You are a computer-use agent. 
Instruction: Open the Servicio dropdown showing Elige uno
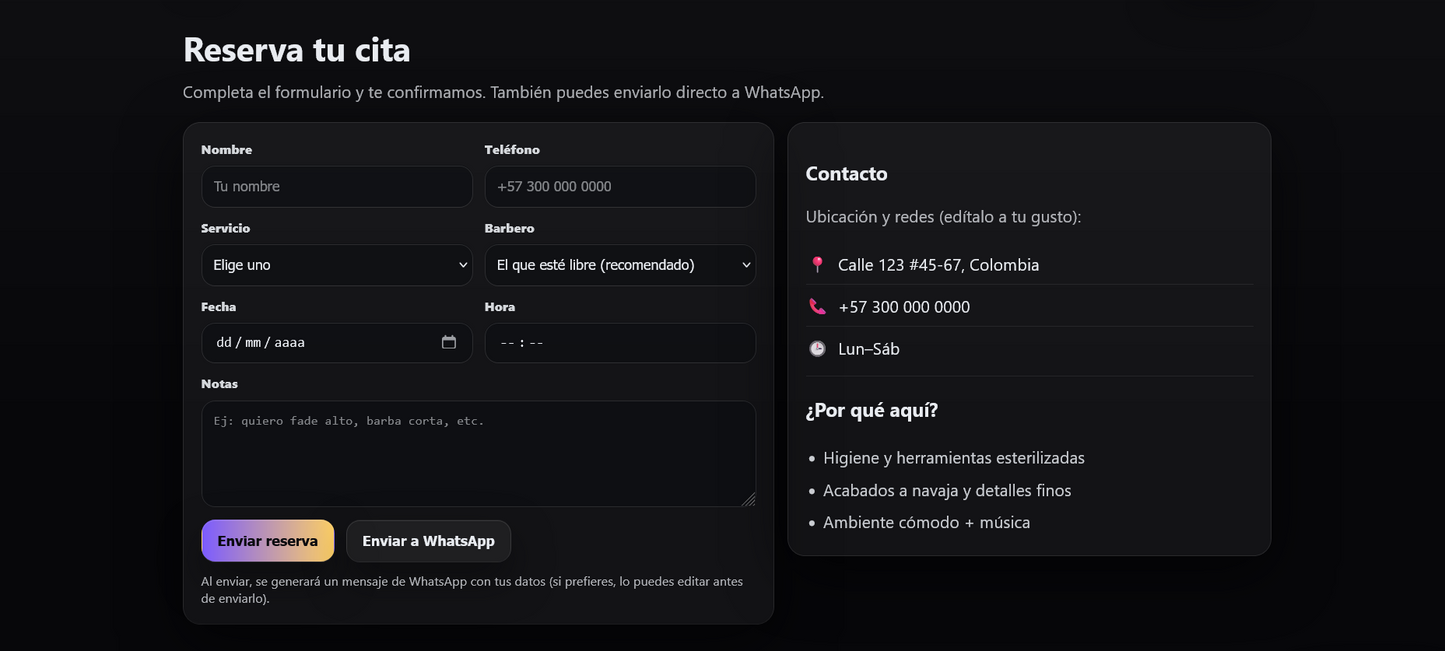(337, 264)
